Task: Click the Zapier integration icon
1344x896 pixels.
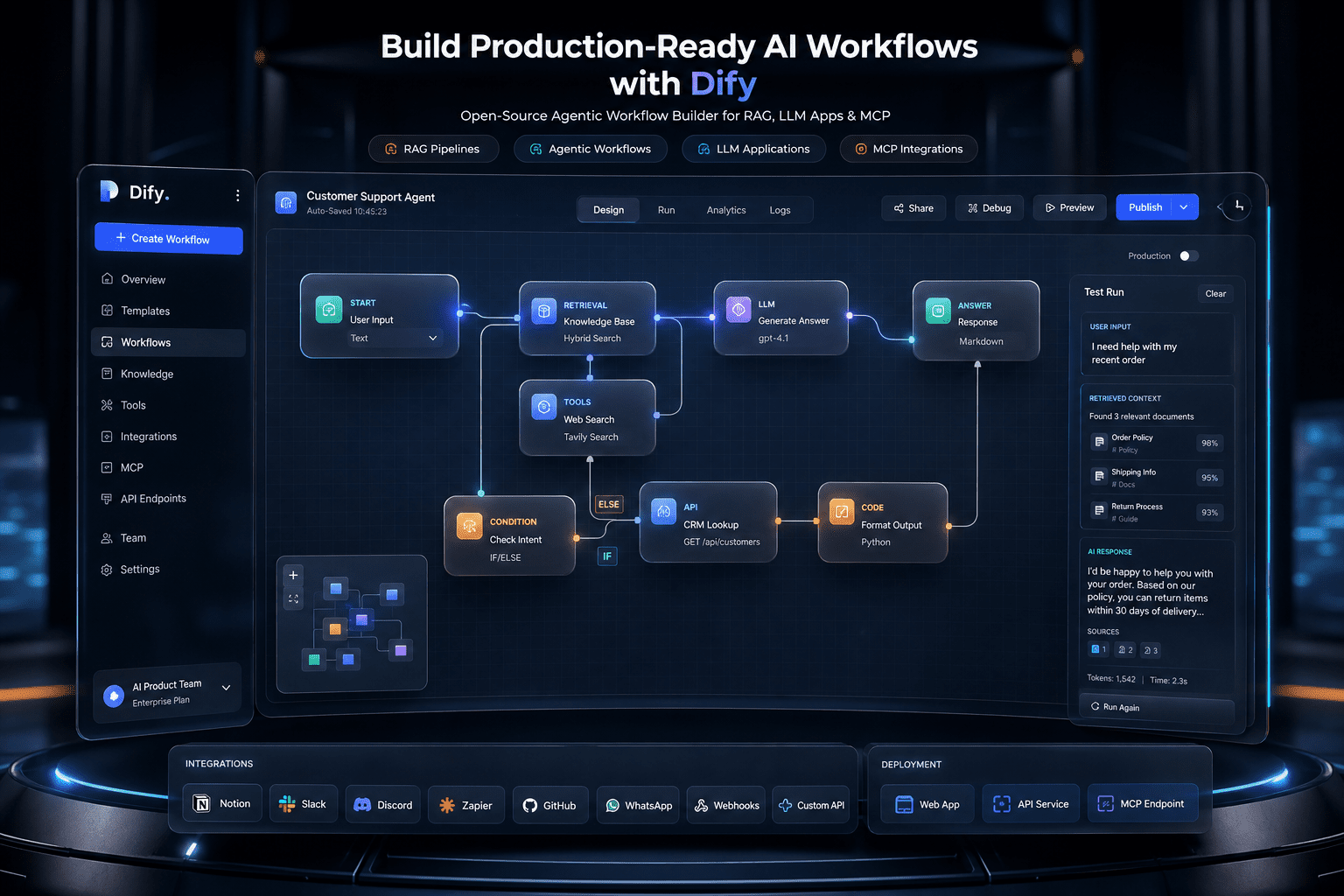Action: 447,805
